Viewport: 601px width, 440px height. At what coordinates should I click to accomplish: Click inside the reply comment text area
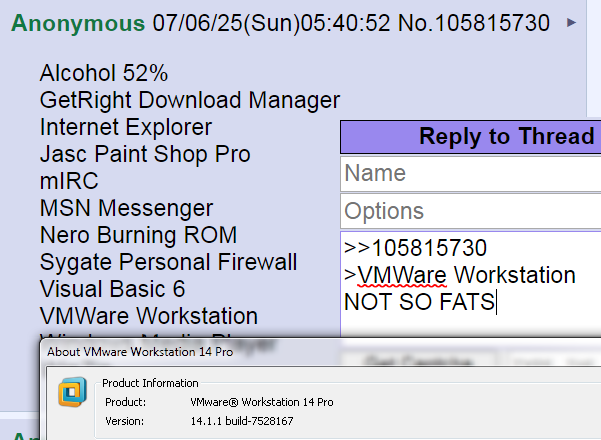471,284
